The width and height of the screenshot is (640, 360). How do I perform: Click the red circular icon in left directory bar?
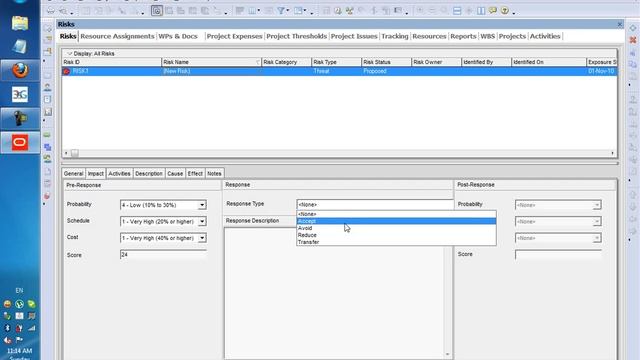pos(47,196)
